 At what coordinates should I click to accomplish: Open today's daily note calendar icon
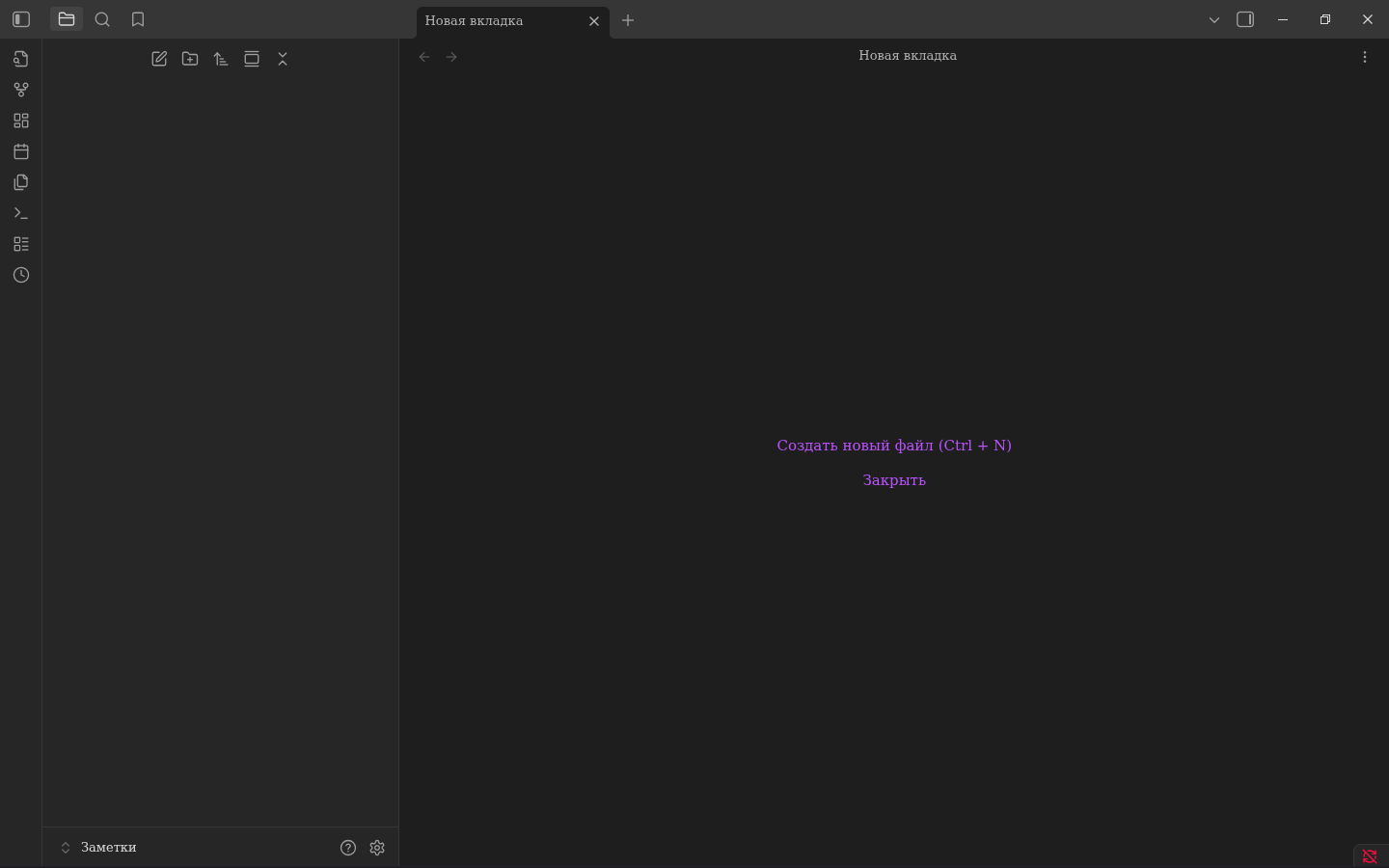[x=21, y=151]
